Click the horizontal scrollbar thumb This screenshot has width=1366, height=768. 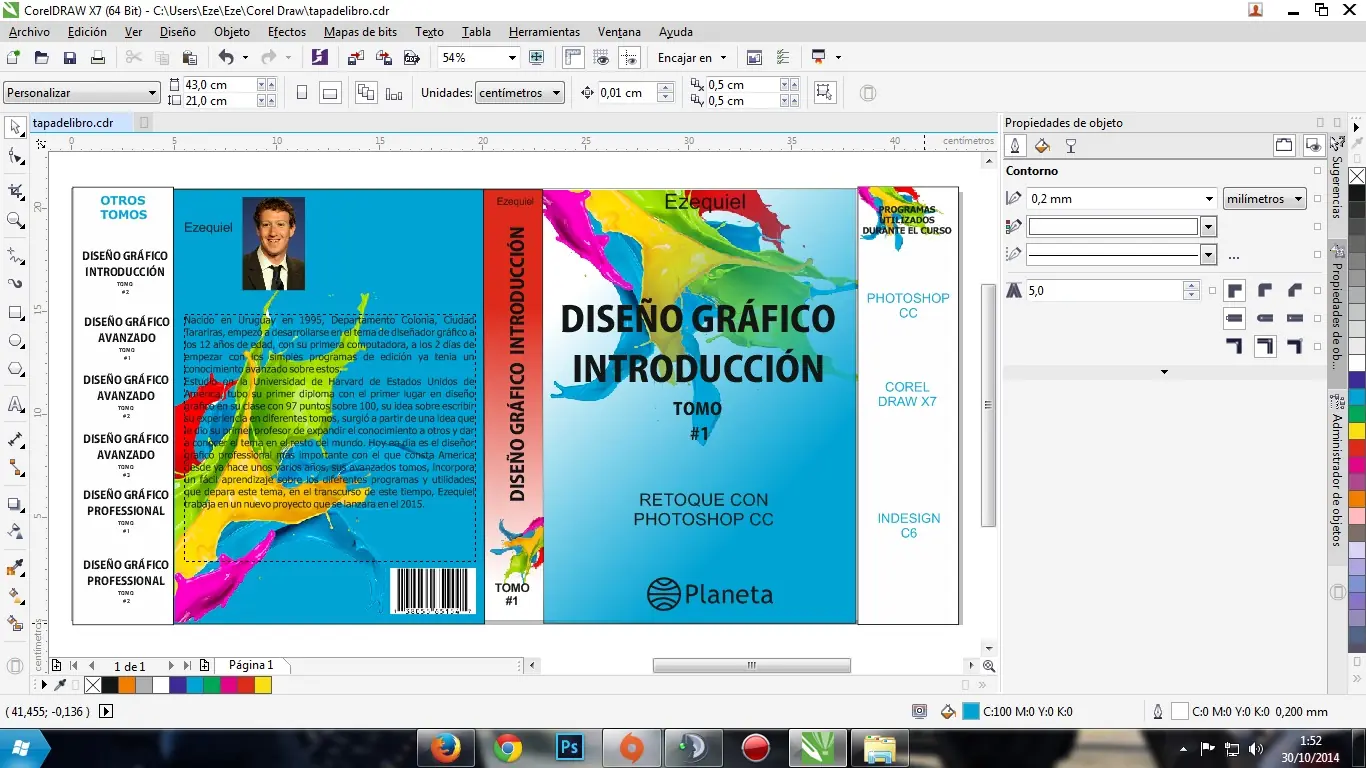point(752,665)
